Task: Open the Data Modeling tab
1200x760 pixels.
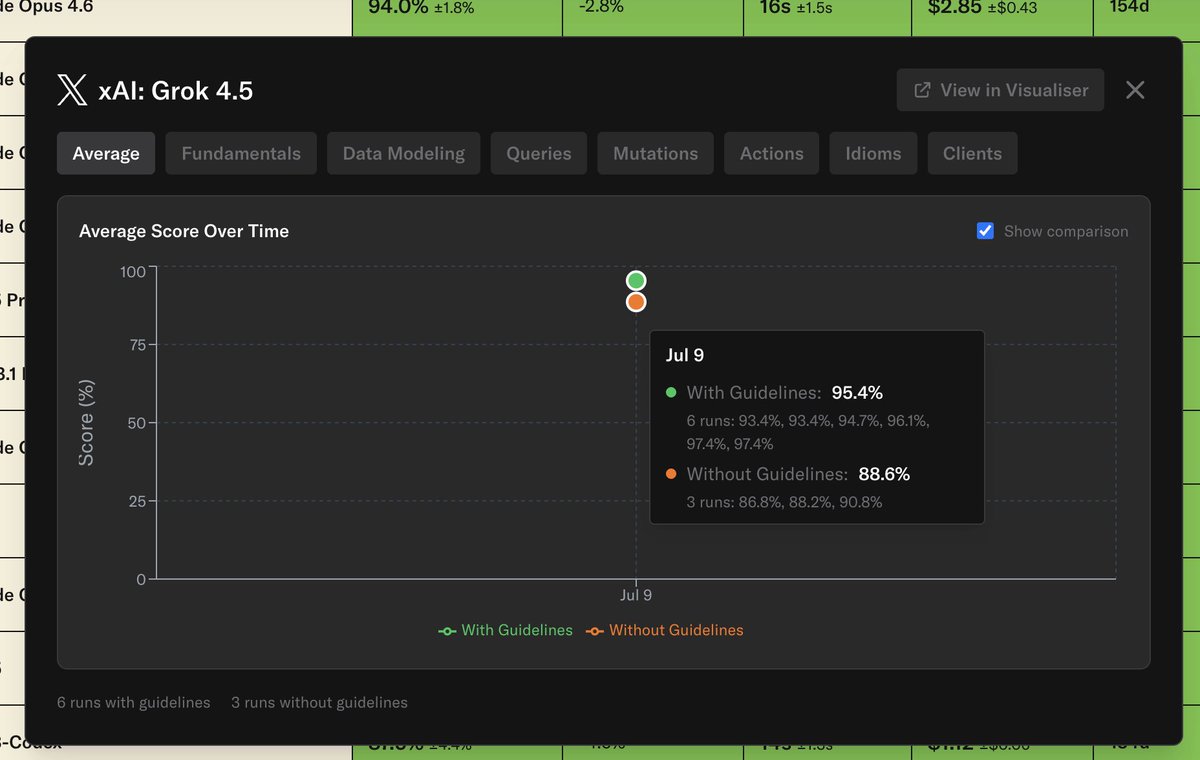Action: point(404,153)
